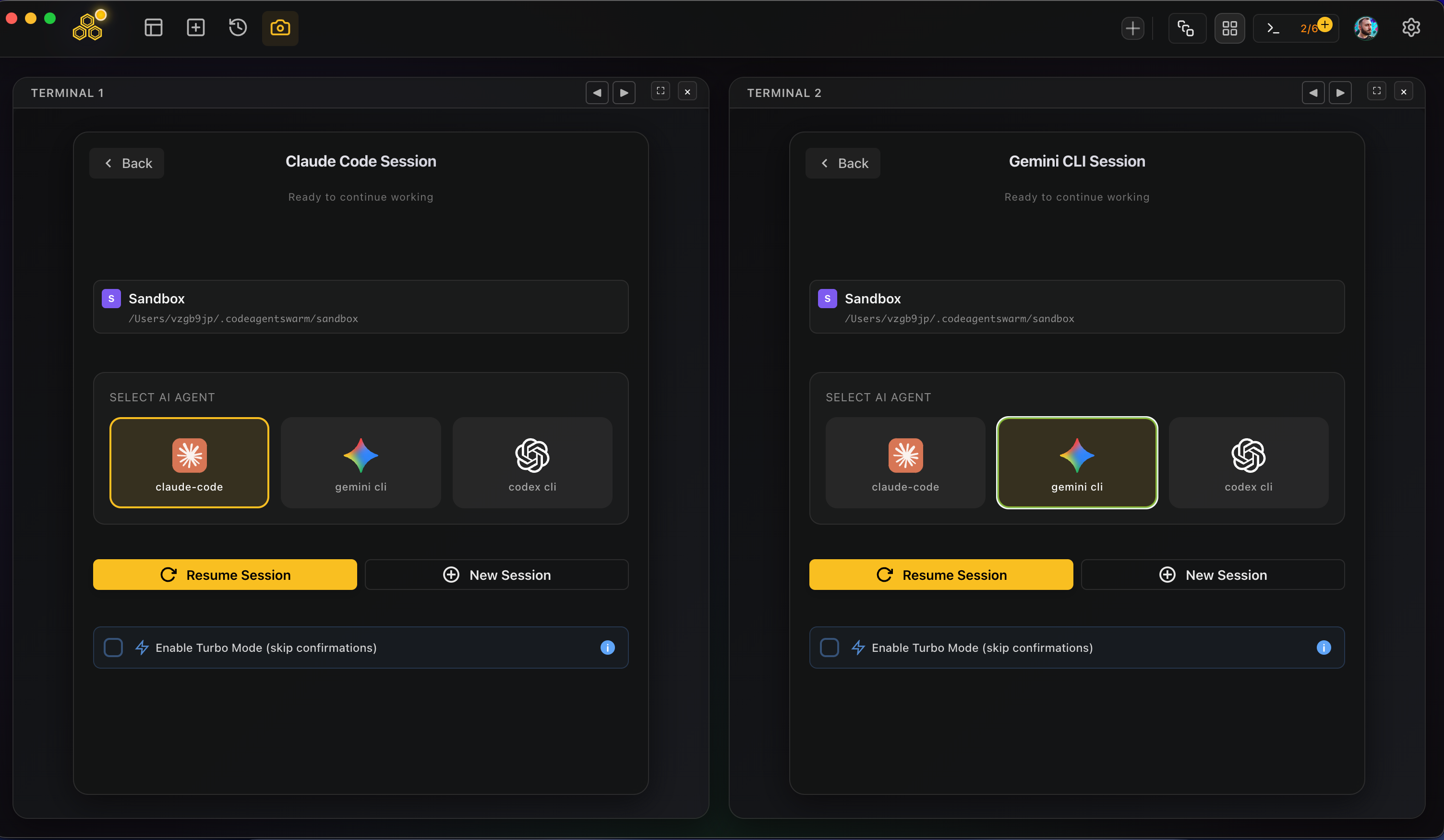Click the macOS yellow minimize button
Viewport: 1444px width, 840px height.
tap(31, 18)
